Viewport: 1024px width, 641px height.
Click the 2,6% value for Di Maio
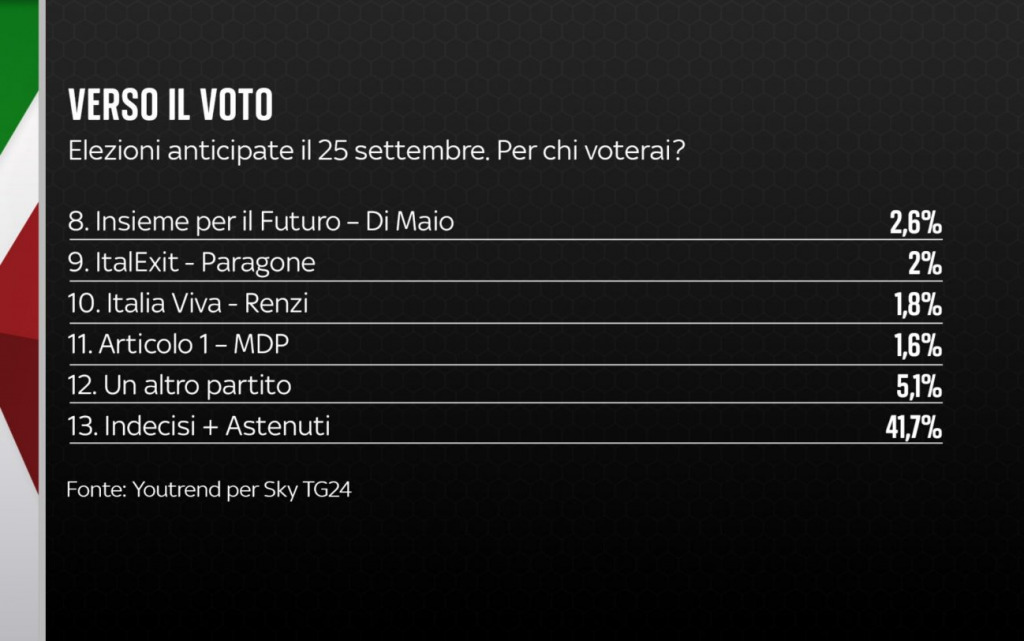(915, 222)
